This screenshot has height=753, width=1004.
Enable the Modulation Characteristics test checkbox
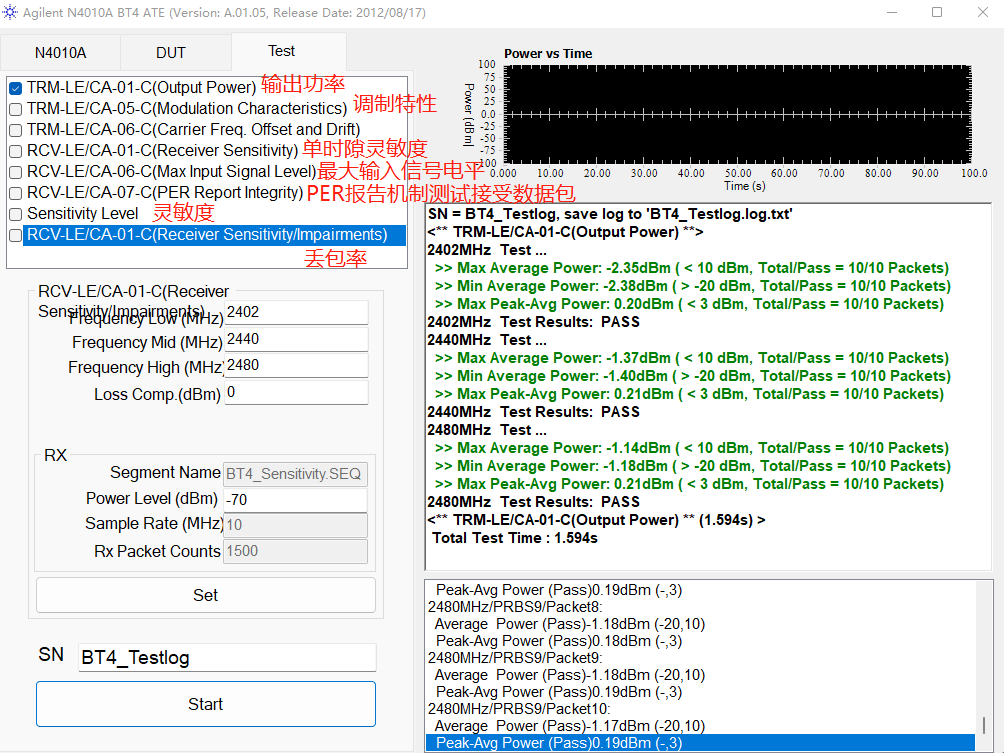point(15,109)
